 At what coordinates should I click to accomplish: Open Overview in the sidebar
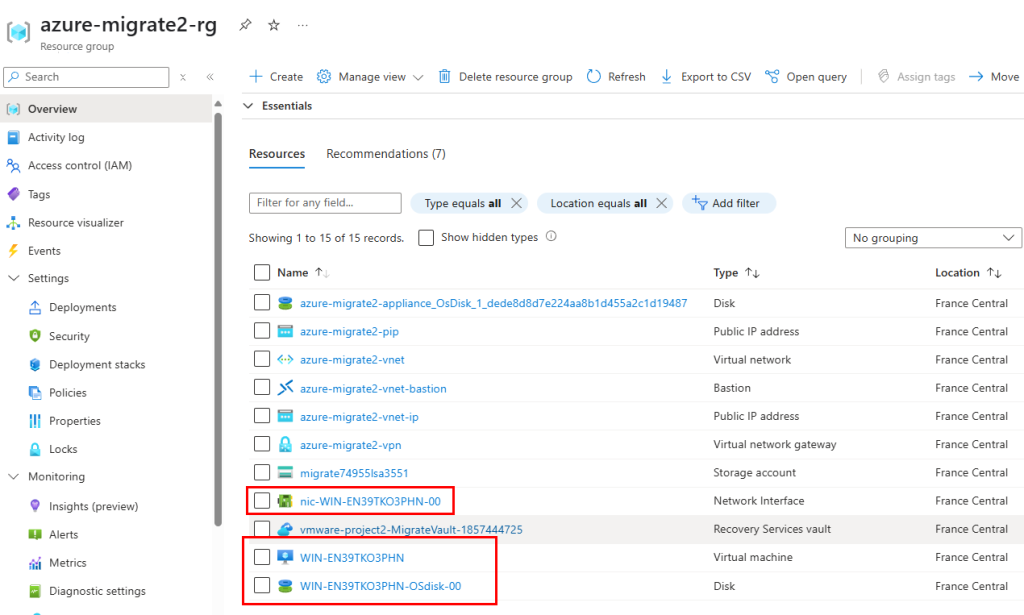tap(107, 108)
